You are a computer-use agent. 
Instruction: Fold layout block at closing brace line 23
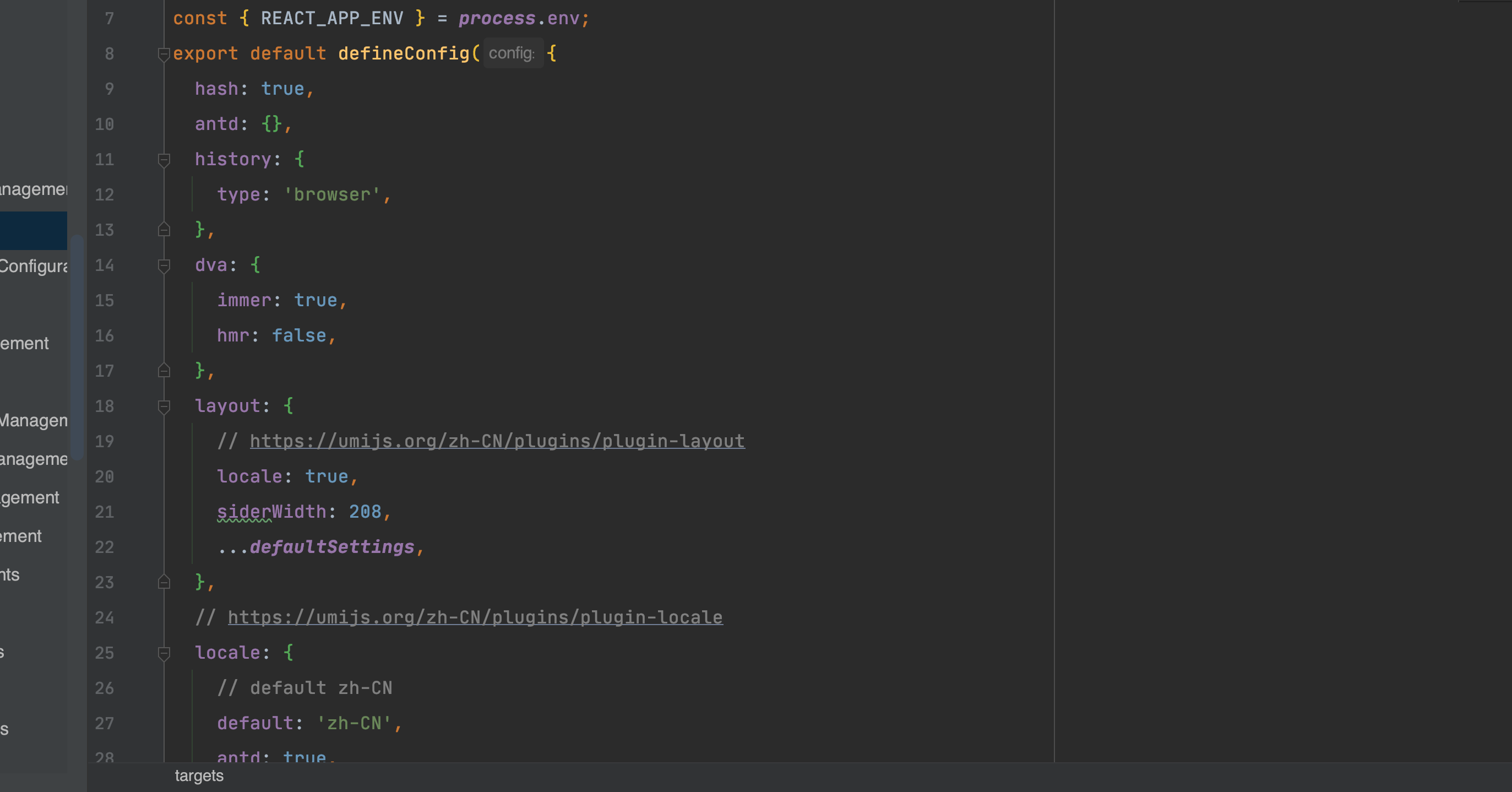[164, 582]
